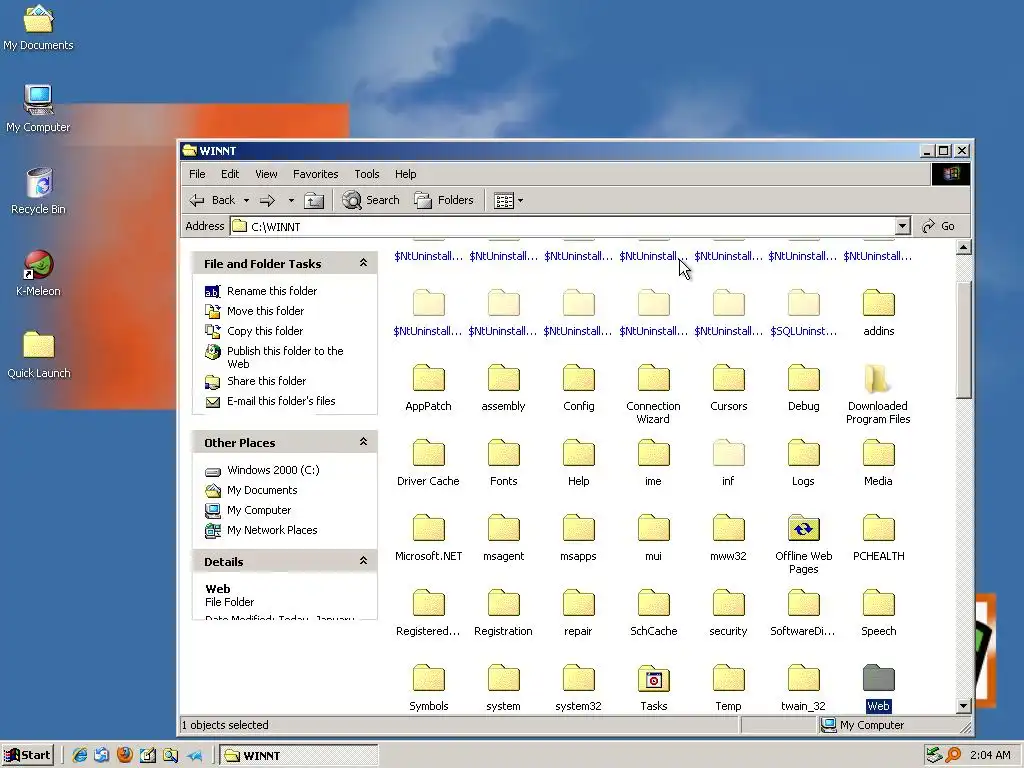The width and height of the screenshot is (1024, 768).
Task: Collapse the Other Places panel
Action: 363,442
